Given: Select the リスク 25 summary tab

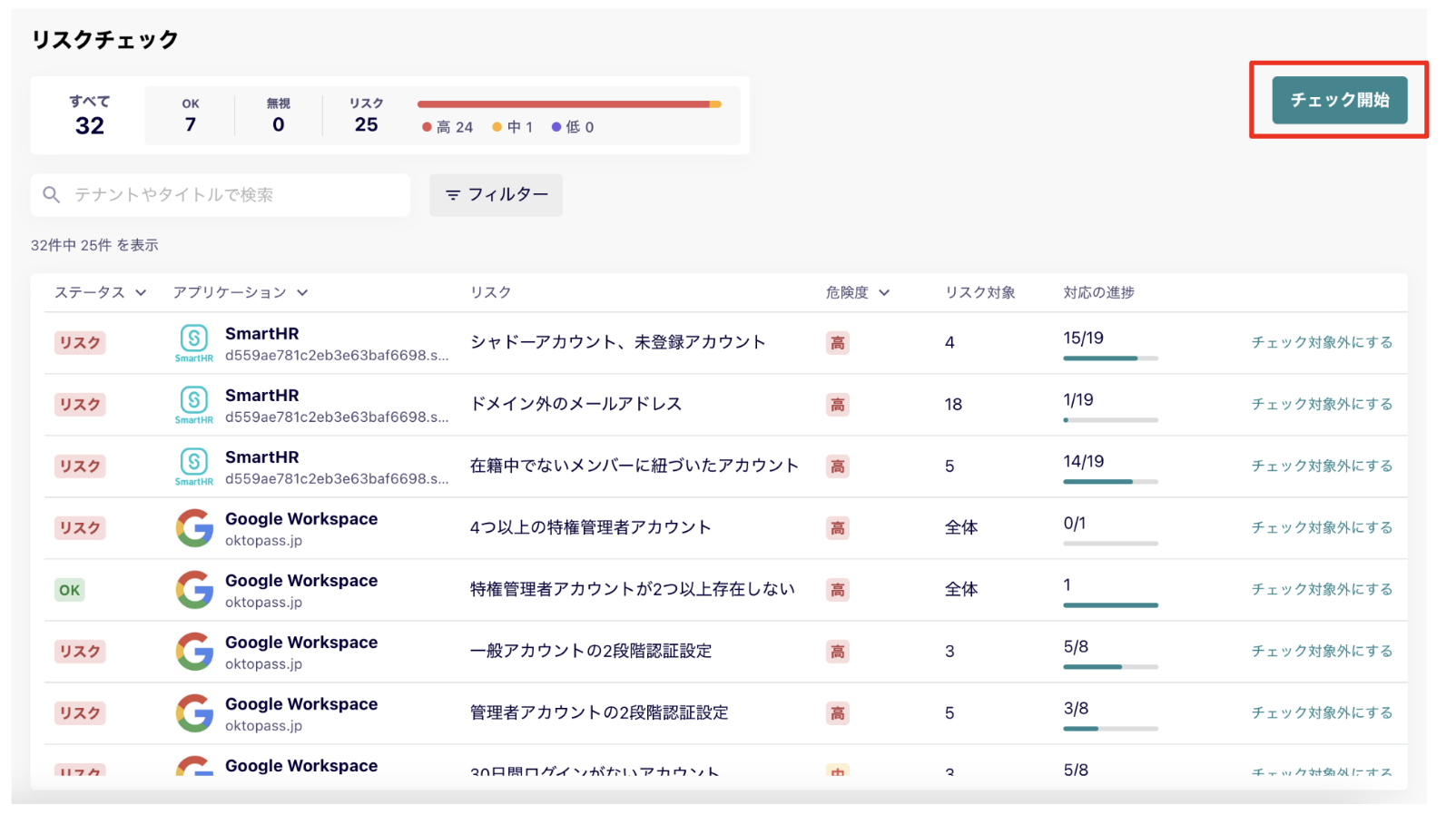Looking at the screenshot, I should click(x=366, y=115).
